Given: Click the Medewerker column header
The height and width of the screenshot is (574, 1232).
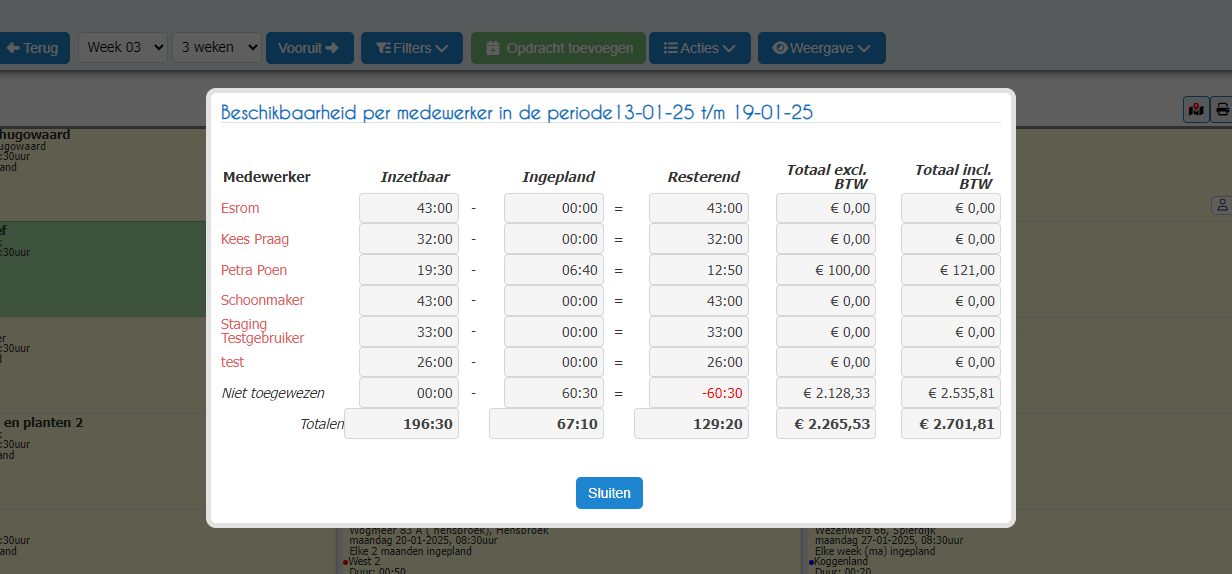Looking at the screenshot, I should [266, 177].
